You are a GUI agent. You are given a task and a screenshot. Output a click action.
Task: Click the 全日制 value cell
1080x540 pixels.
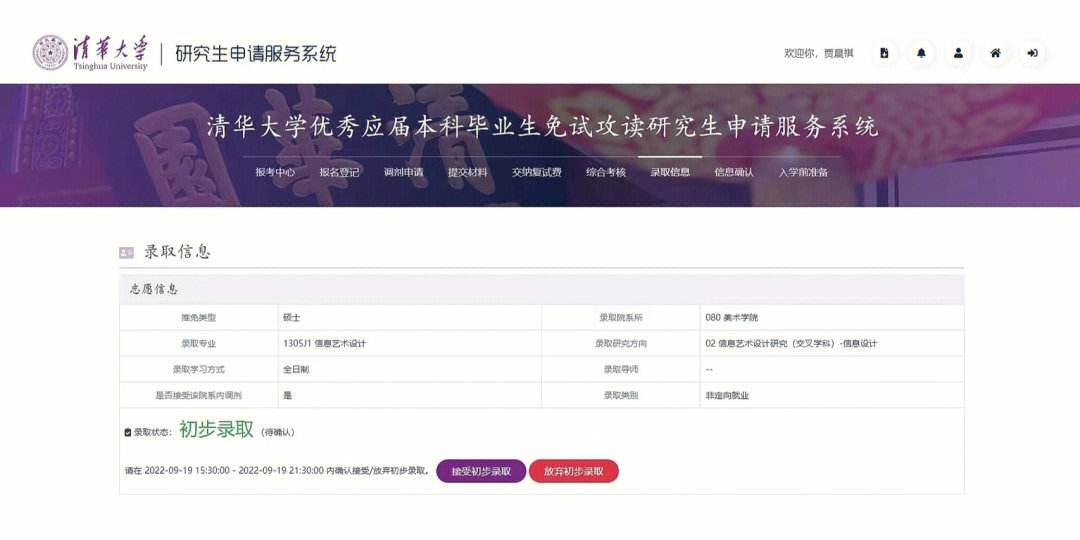pyautogui.click(x=409, y=369)
